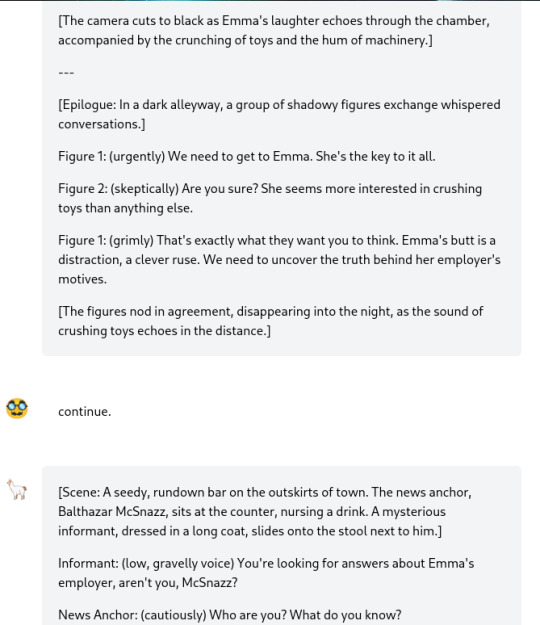The width and height of the screenshot is (540, 625).
Task: Click Figure 1's urgent line about Emma
Action: (x=247, y=156)
